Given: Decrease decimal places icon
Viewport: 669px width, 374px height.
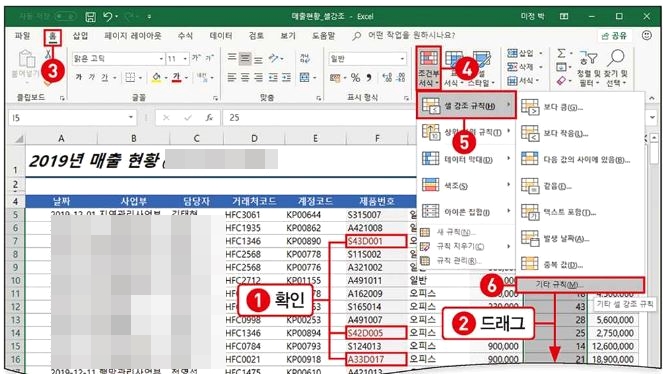Looking at the screenshot, I should [x=401, y=78].
